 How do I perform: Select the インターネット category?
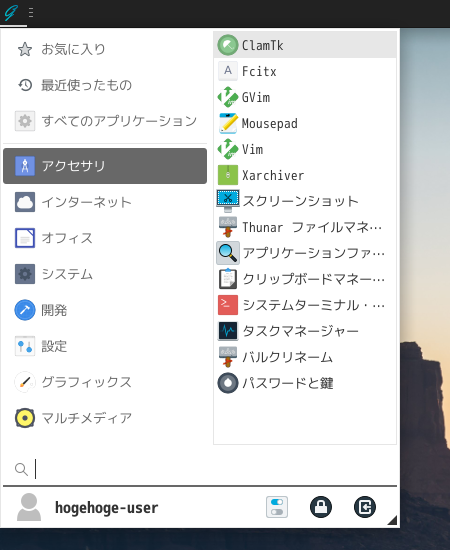tap(105, 202)
